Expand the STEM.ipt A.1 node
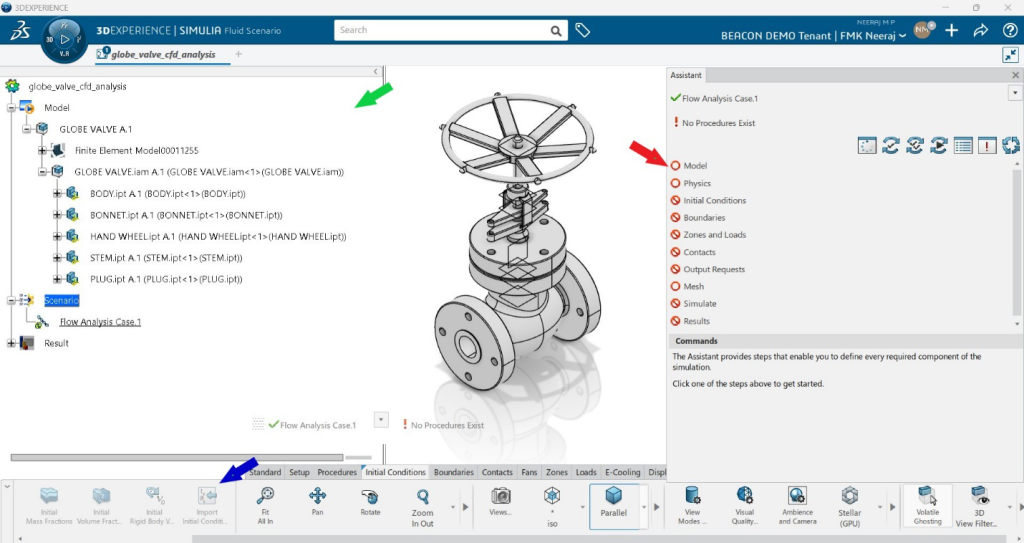 click(57, 258)
